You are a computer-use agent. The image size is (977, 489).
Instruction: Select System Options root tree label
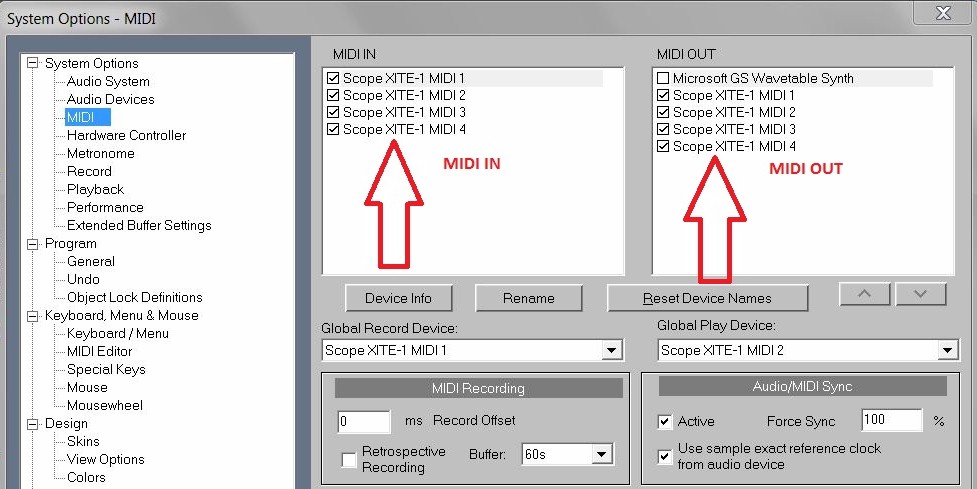click(92, 64)
